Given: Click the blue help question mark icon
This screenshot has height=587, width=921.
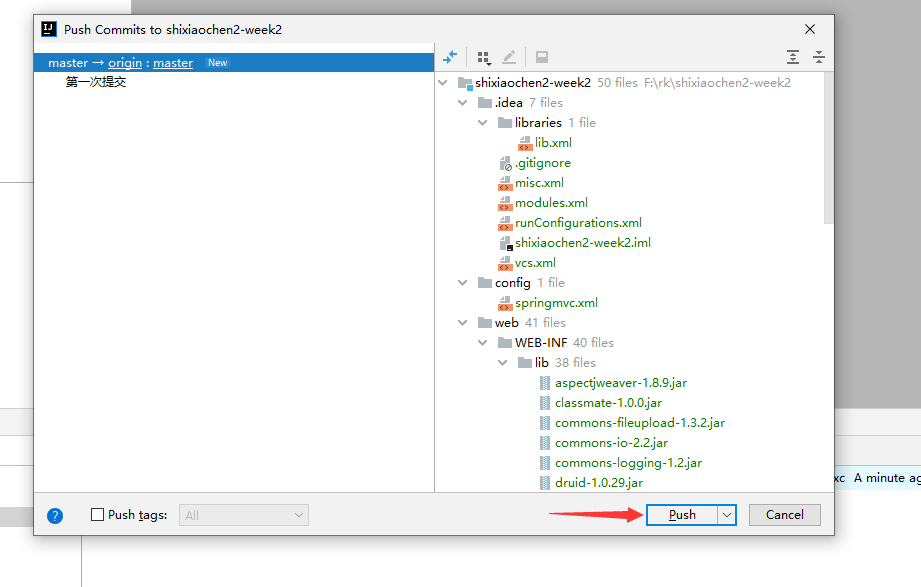Looking at the screenshot, I should (55, 515).
